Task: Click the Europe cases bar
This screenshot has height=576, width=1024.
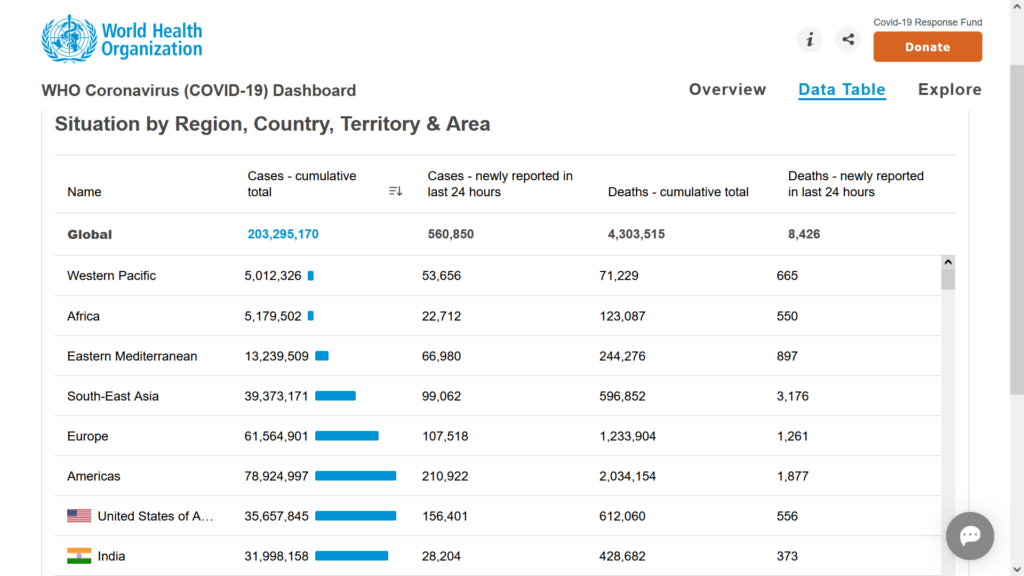Action: coord(347,436)
